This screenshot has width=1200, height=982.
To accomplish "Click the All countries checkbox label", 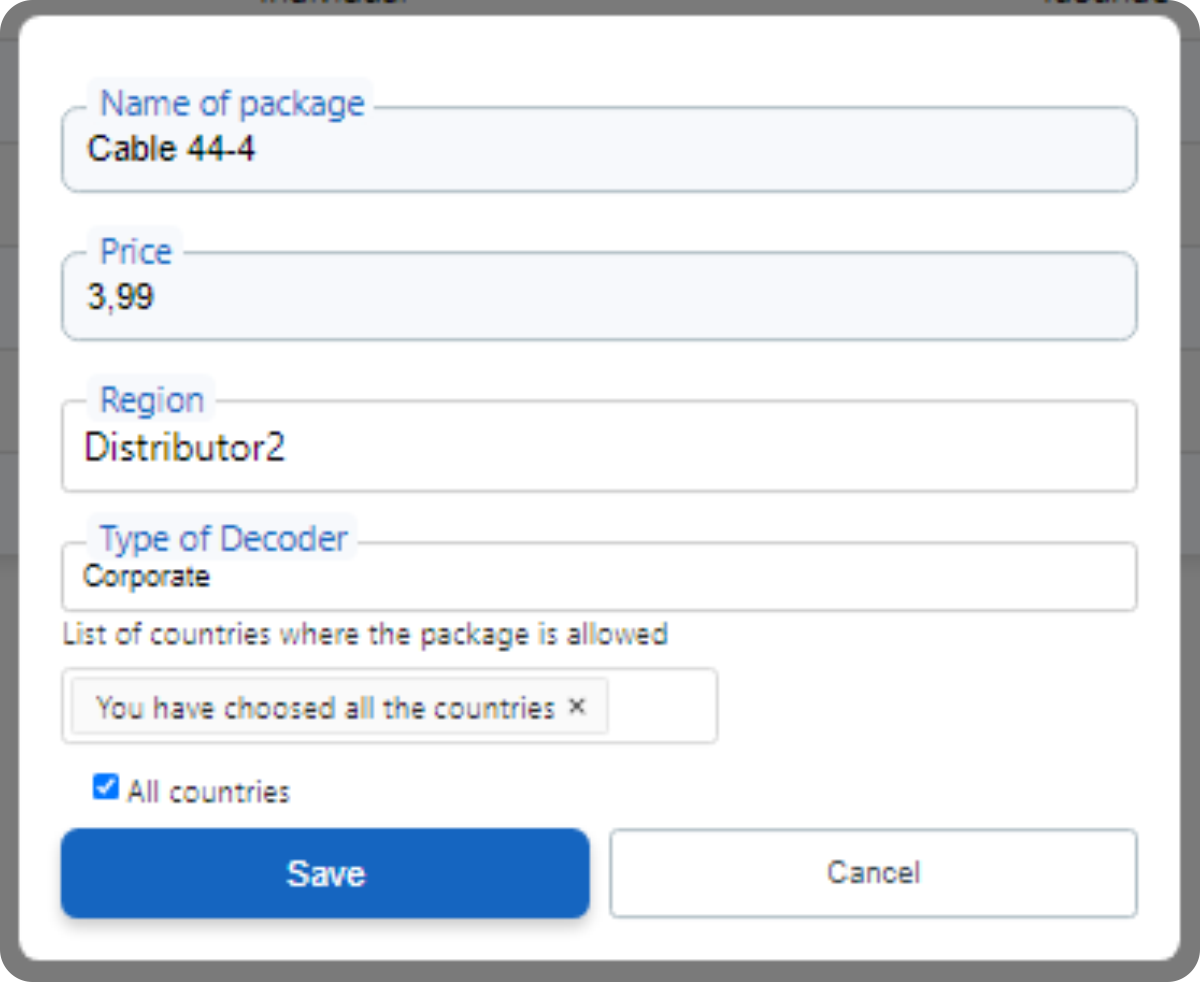I will point(208,793).
